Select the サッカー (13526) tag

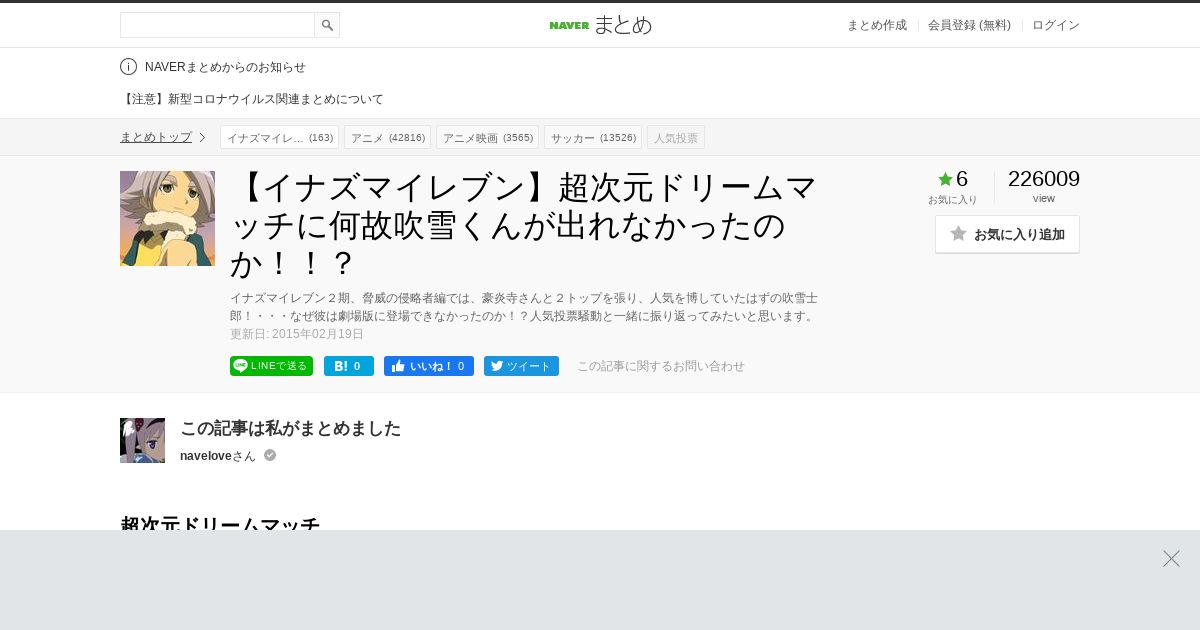593,137
